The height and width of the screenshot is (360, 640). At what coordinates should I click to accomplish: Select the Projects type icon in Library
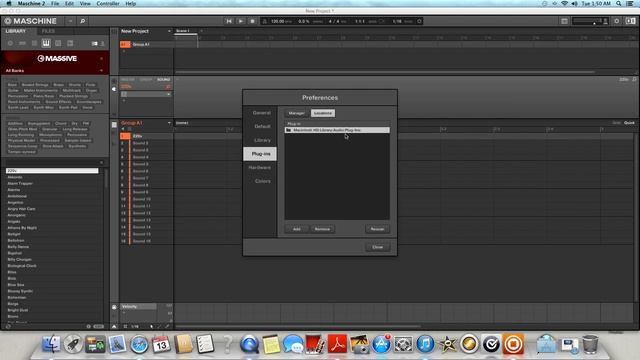[x=10, y=43]
